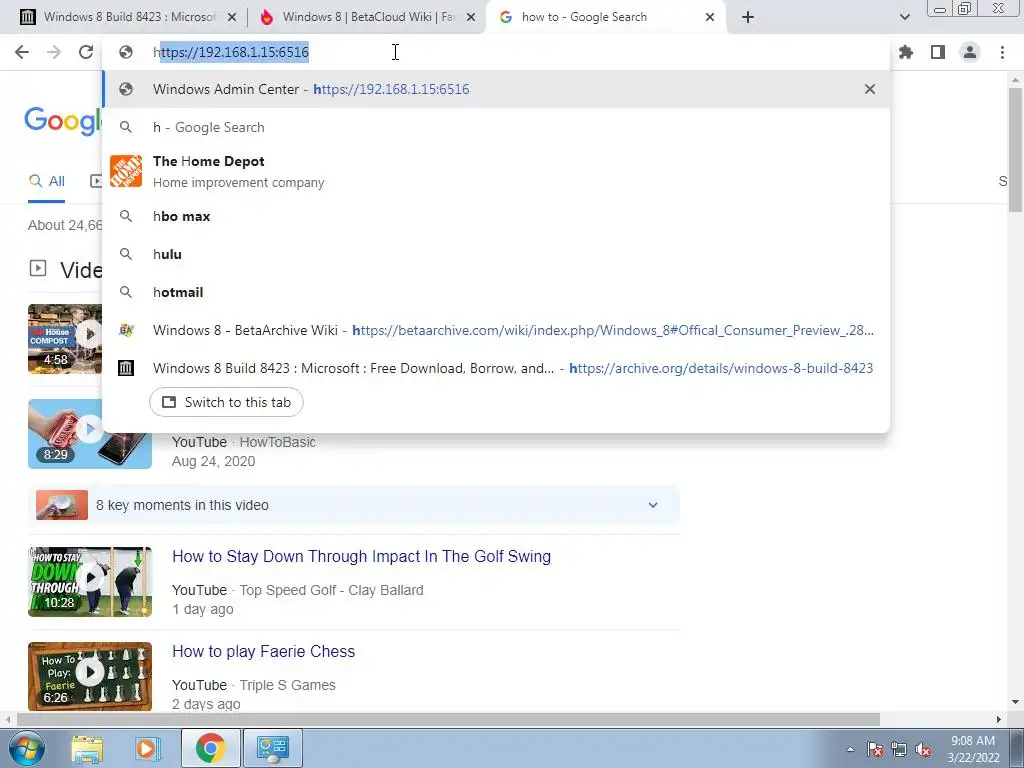Open the Extensions puzzle icon
This screenshot has width=1024, height=768.
[x=906, y=52]
